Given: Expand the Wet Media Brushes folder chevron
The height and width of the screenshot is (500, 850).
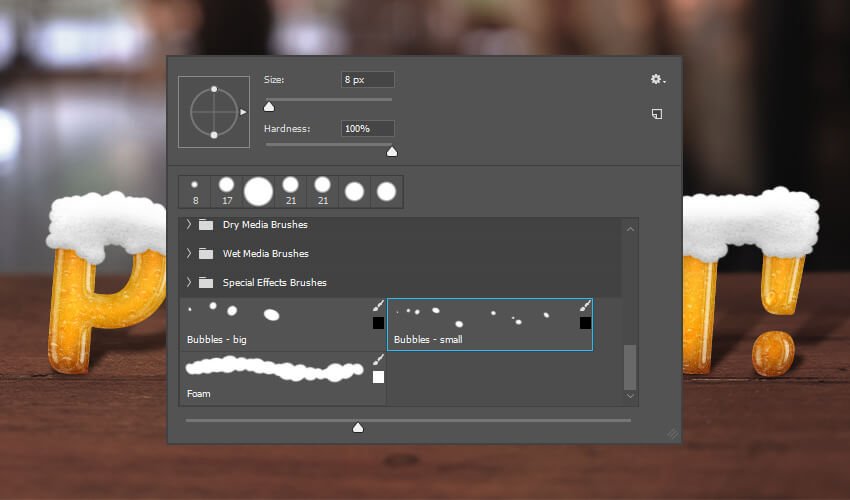Looking at the screenshot, I should coord(189,253).
